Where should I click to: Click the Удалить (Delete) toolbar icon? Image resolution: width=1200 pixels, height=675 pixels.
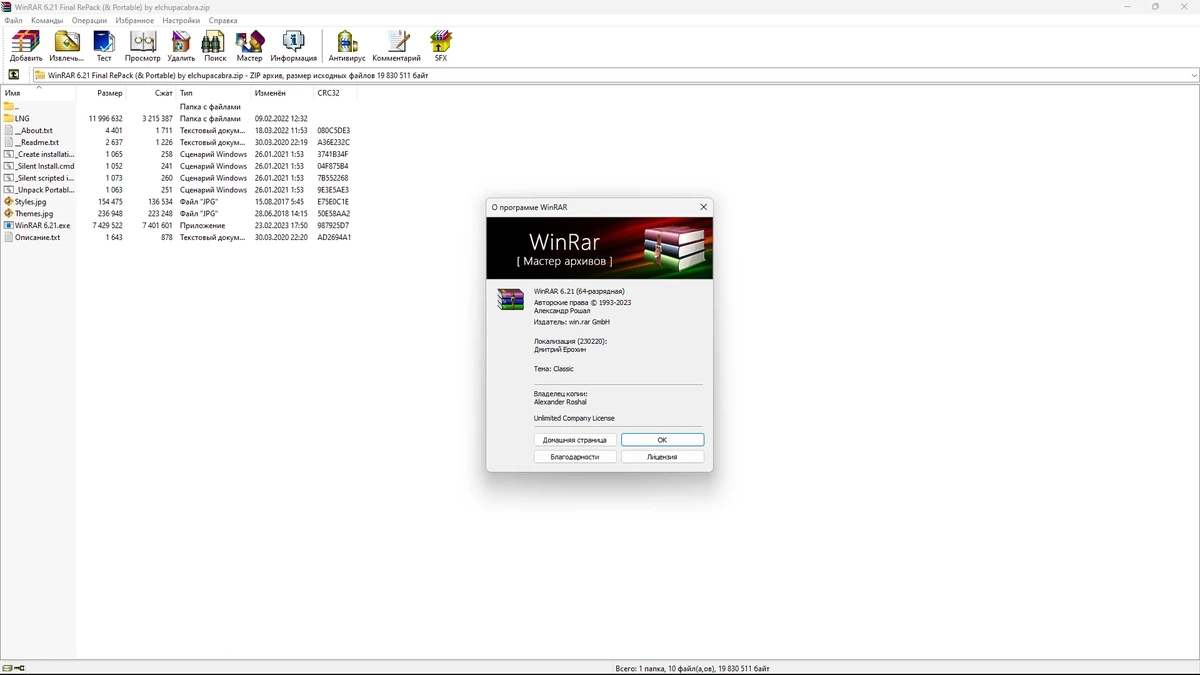pos(181,42)
